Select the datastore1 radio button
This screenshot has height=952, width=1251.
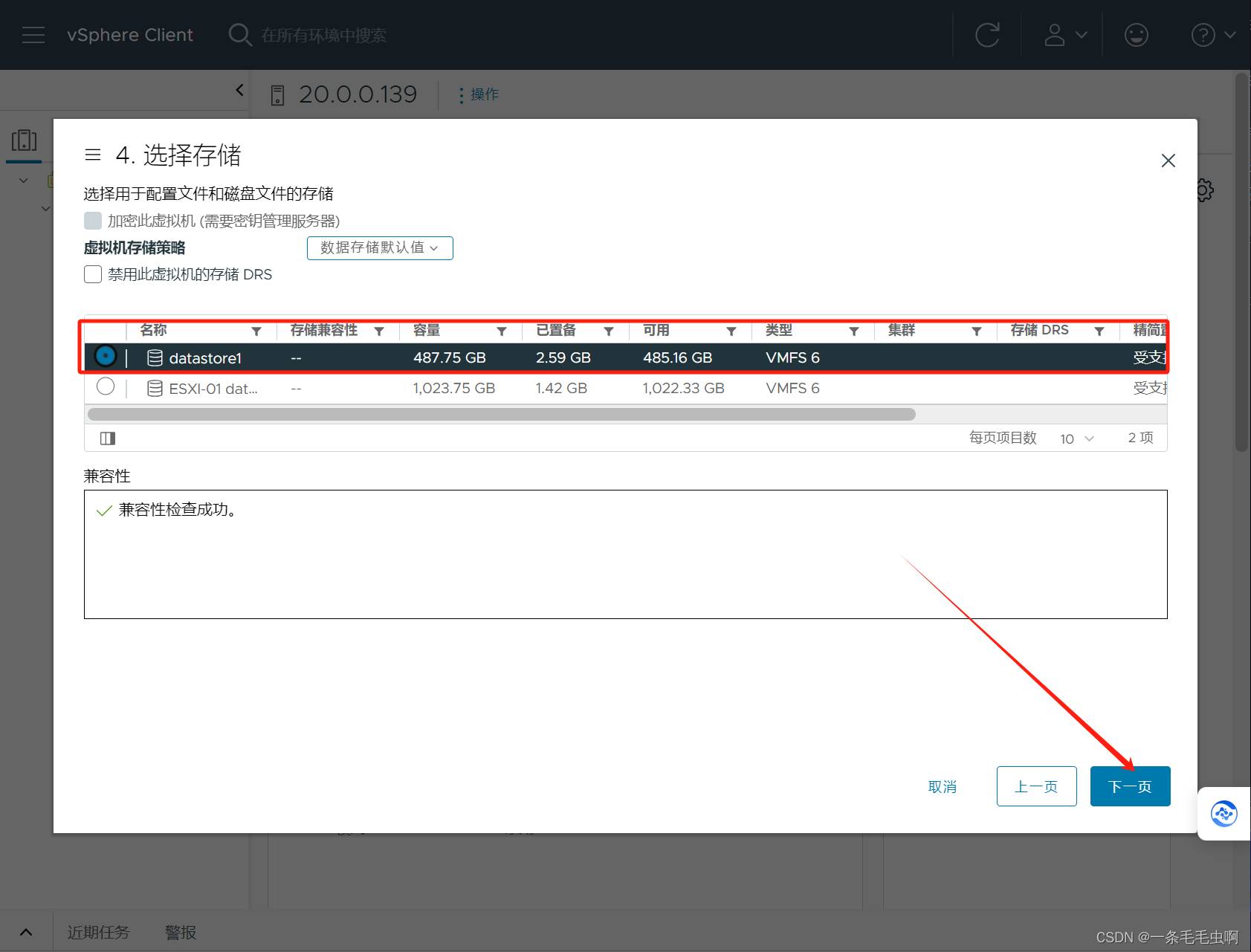pos(106,357)
